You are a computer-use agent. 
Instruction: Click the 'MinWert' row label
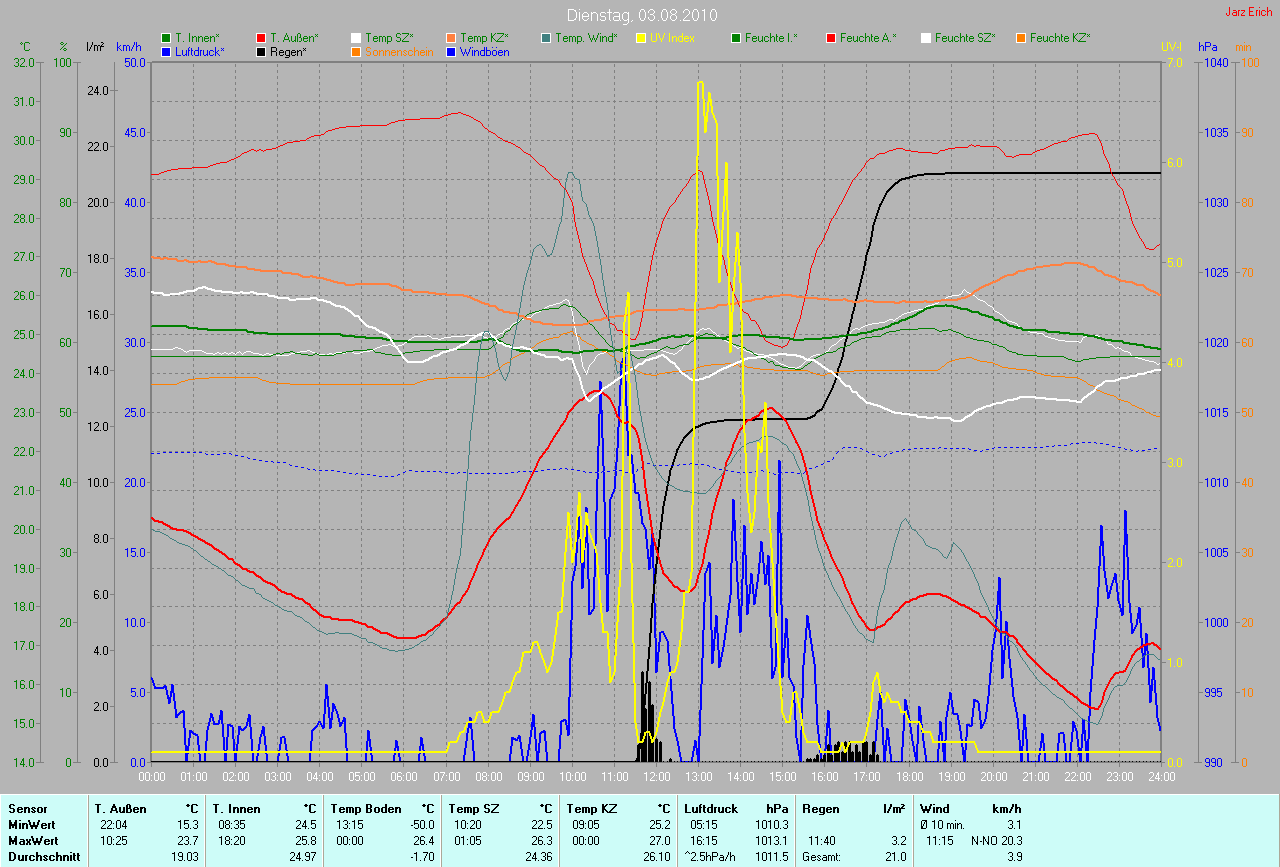[30, 825]
